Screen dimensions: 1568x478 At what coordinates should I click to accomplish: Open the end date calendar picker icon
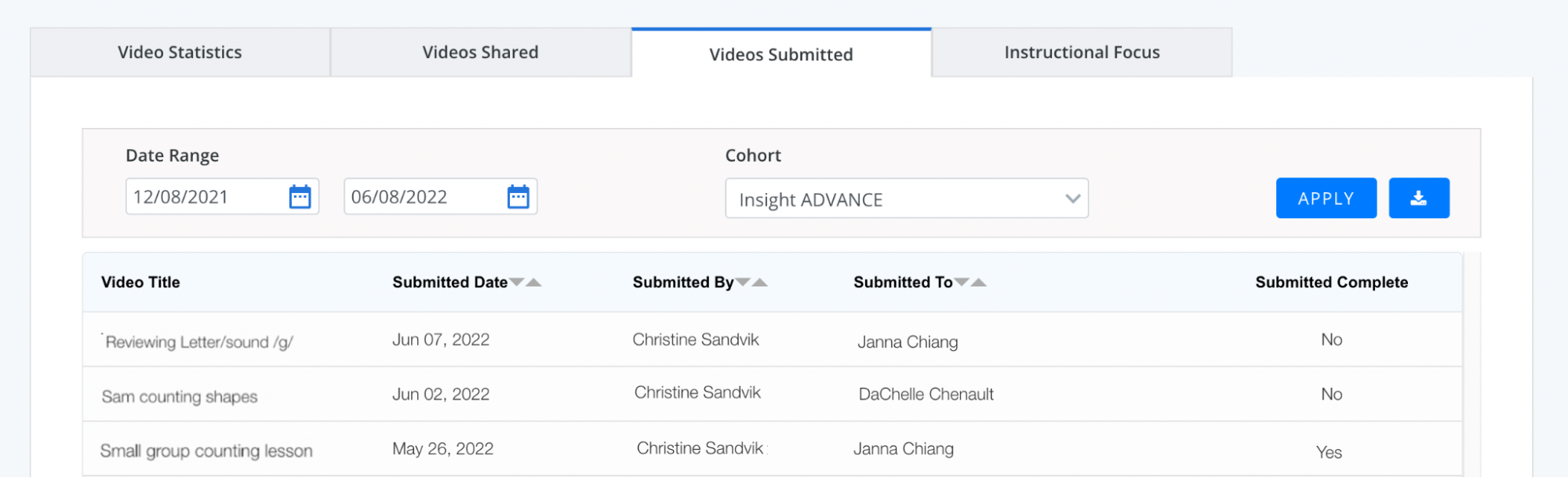[x=518, y=196]
